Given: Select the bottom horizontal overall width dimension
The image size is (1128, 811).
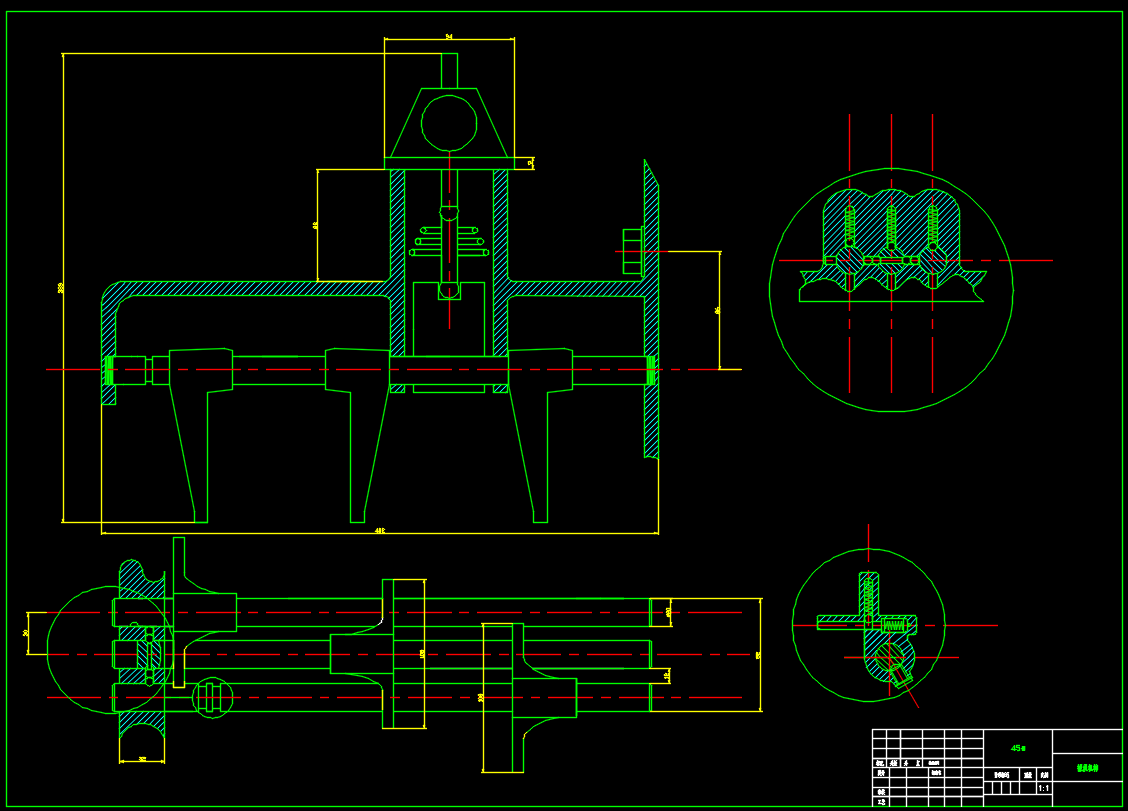Looking at the screenshot, I should 380,533.
